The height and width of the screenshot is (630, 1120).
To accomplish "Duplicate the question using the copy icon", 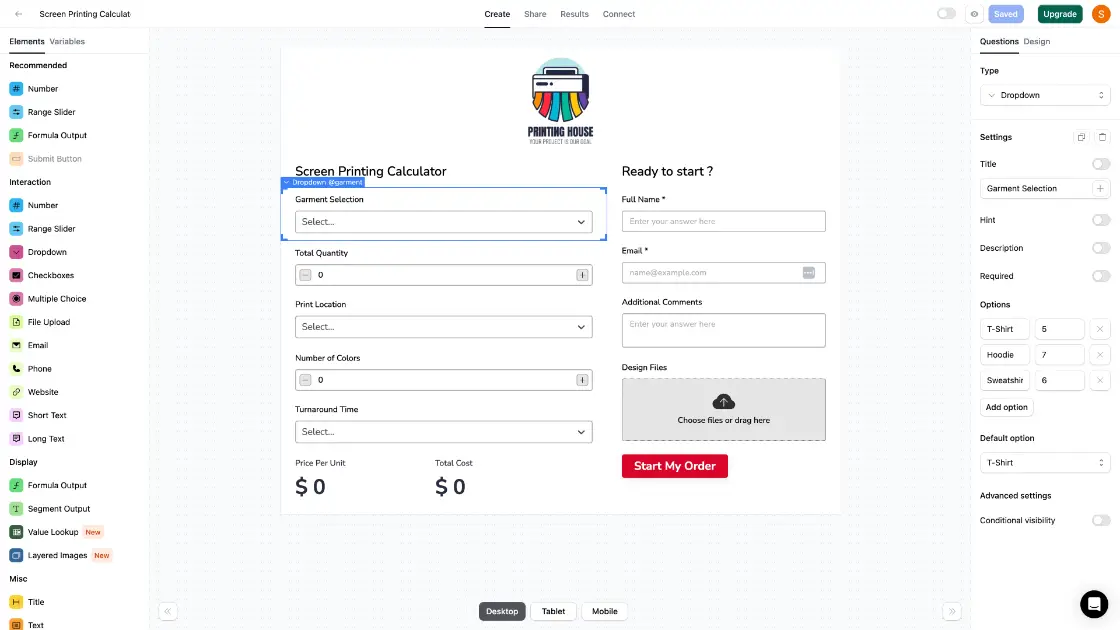I will click(1081, 136).
